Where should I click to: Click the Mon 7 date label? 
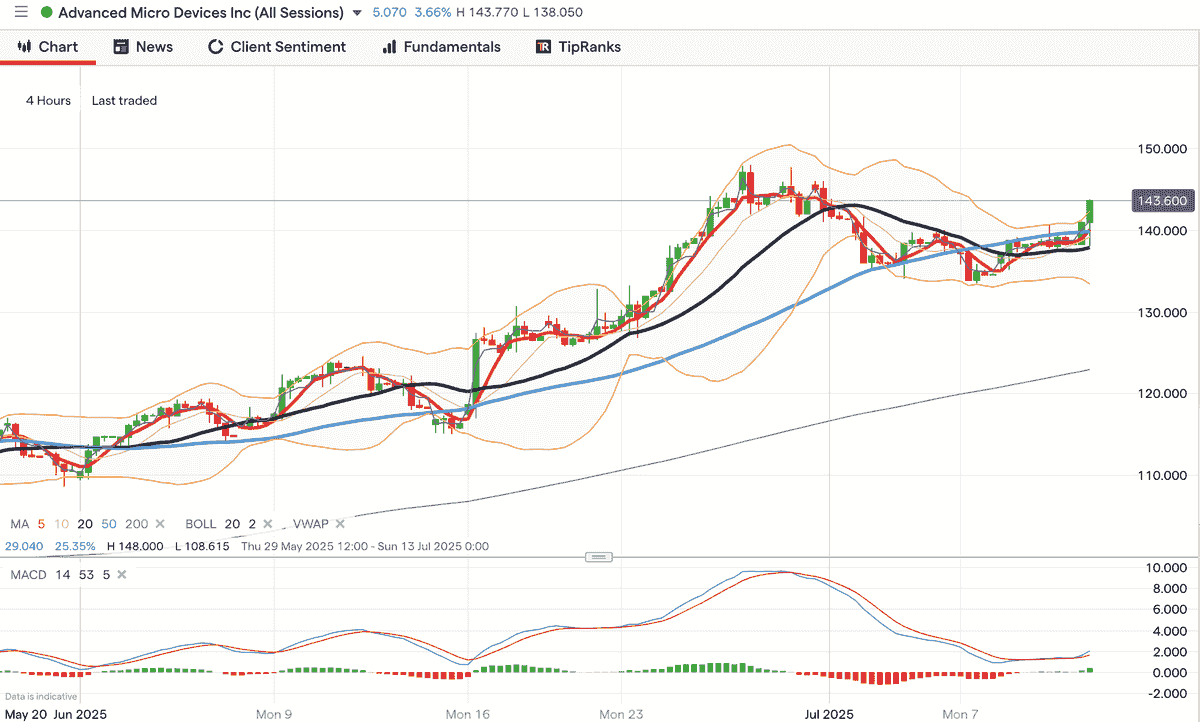[960, 715]
